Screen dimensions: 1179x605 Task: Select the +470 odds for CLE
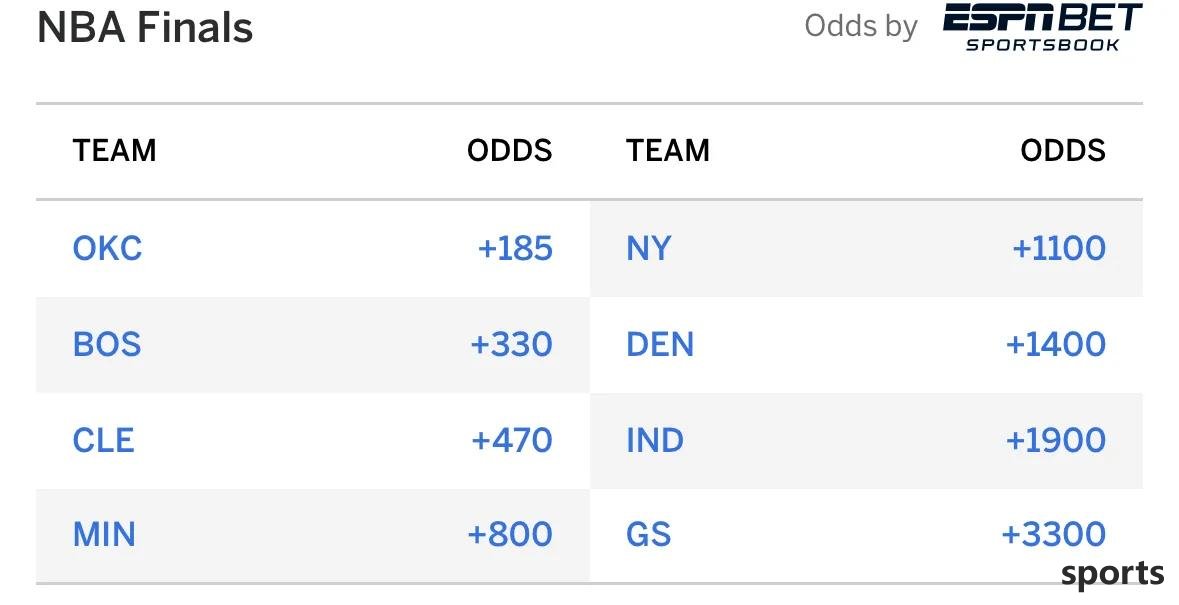point(512,440)
